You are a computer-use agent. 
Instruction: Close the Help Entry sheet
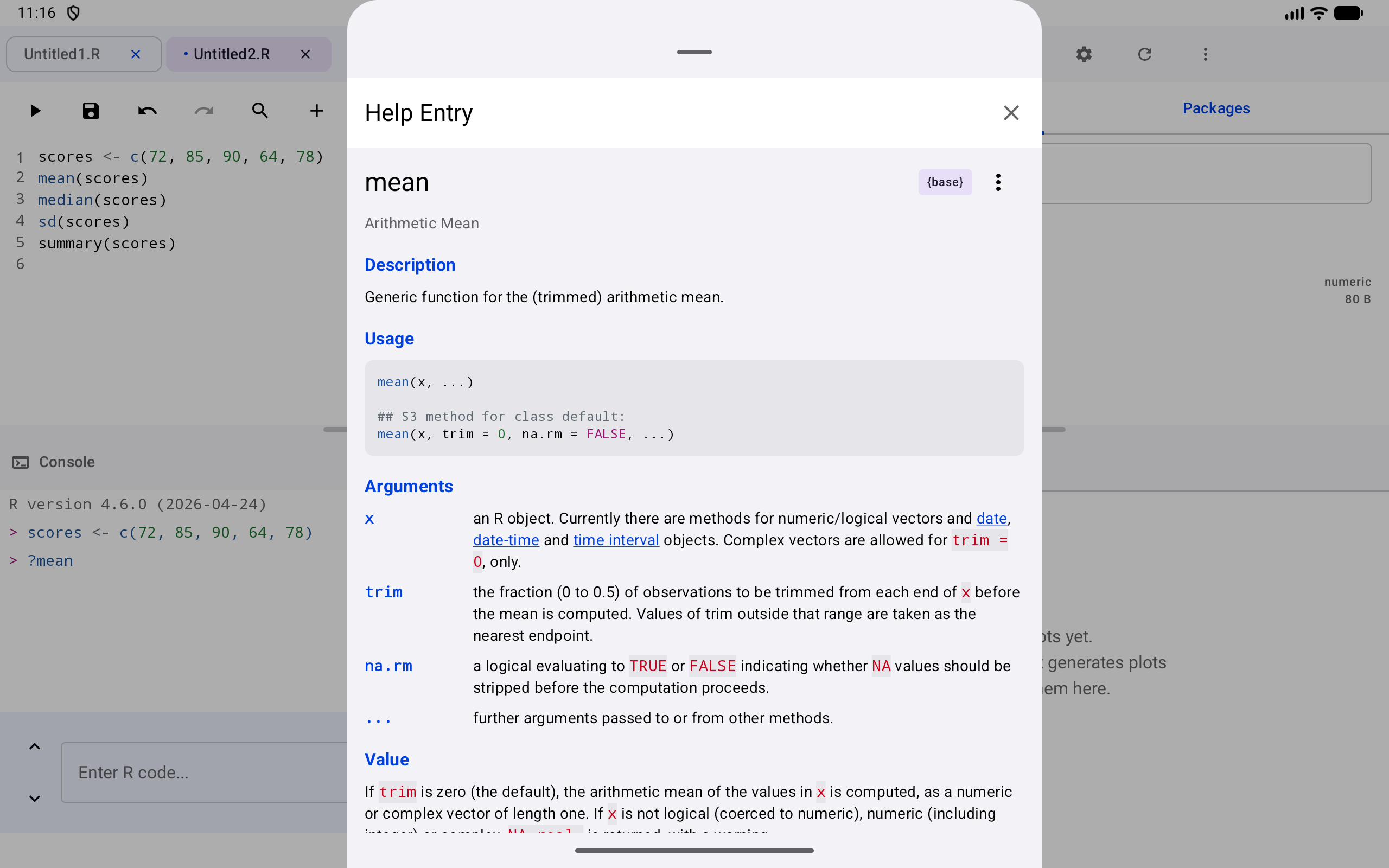pos(1011,112)
